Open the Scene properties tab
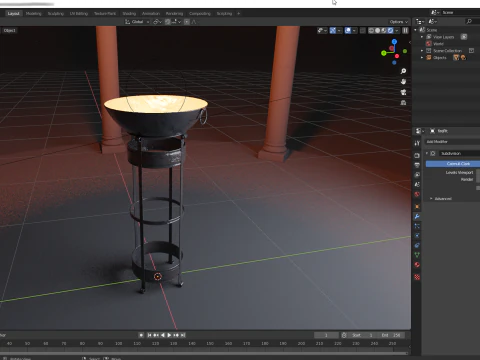Screen dimensions: 480x360 417,184
